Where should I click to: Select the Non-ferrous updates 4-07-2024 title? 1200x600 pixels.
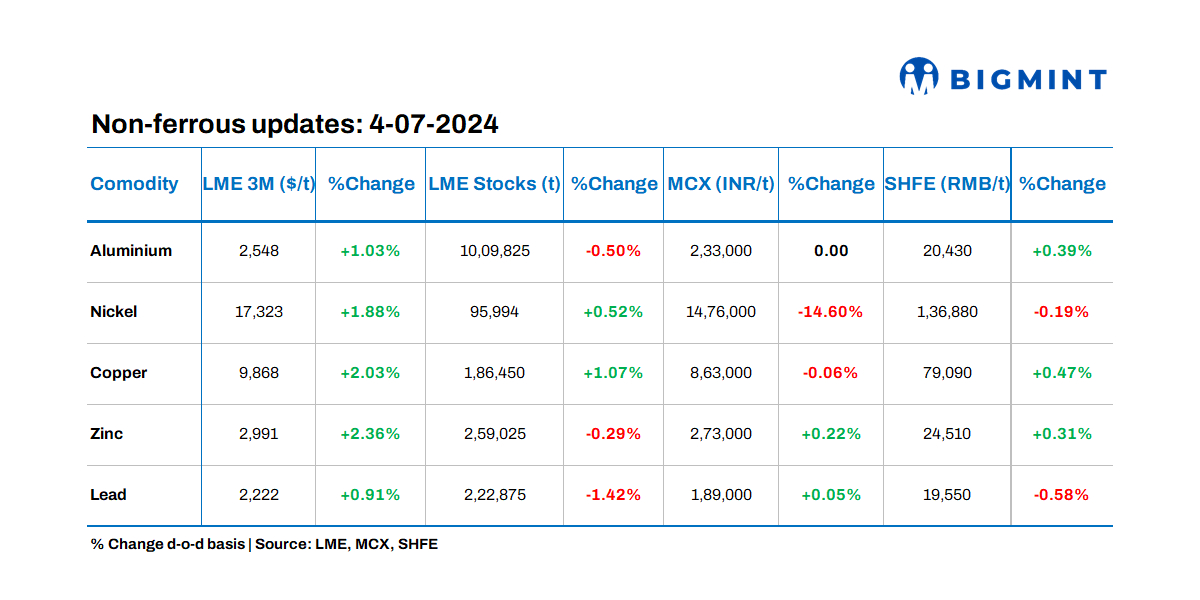(295, 124)
